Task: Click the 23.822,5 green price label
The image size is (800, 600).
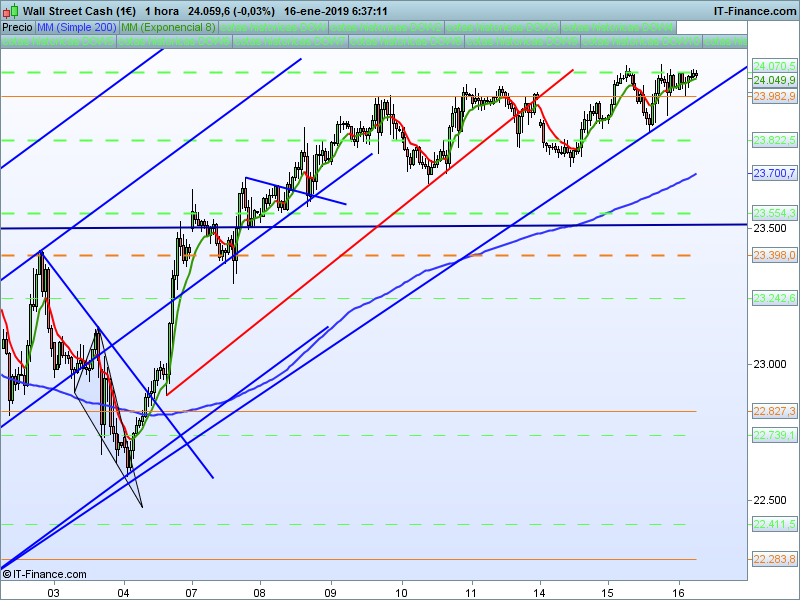Action: pyautogui.click(x=774, y=140)
